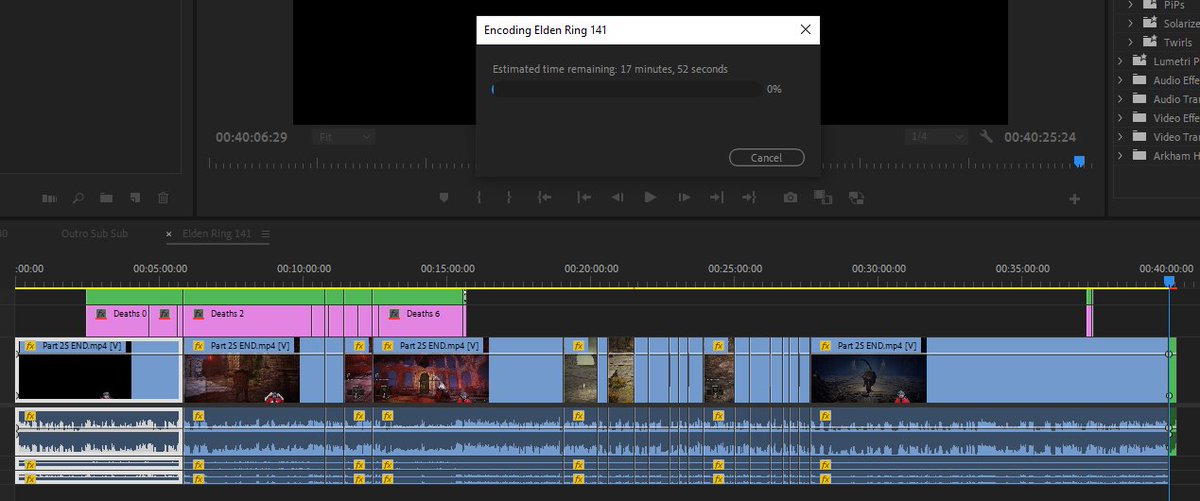Viewport: 1200px width, 501px height.
Task: Open Program Monitor settings wrench
Action: [986, 137]
